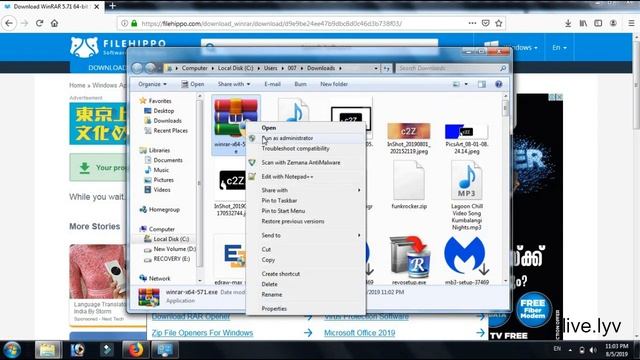640x360 pixels.
Task: Select the funkrocker.zip file
Action: (x=409, y=185)
